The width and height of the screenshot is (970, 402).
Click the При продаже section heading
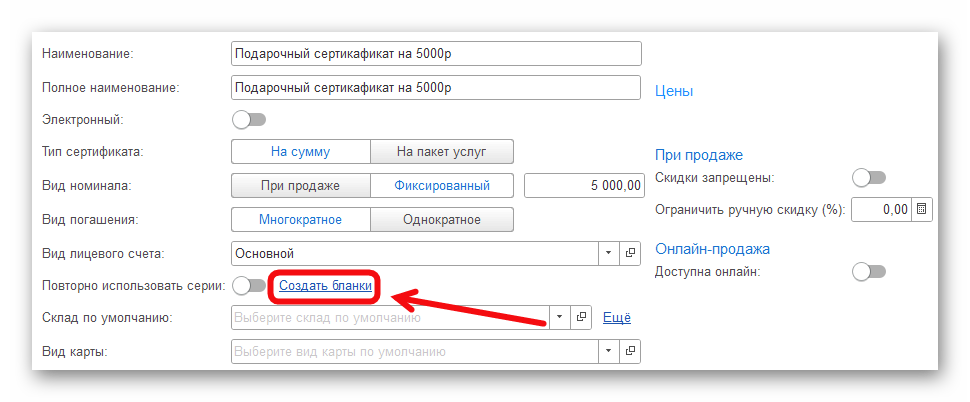pyautogui.click(x=699, y=155)
